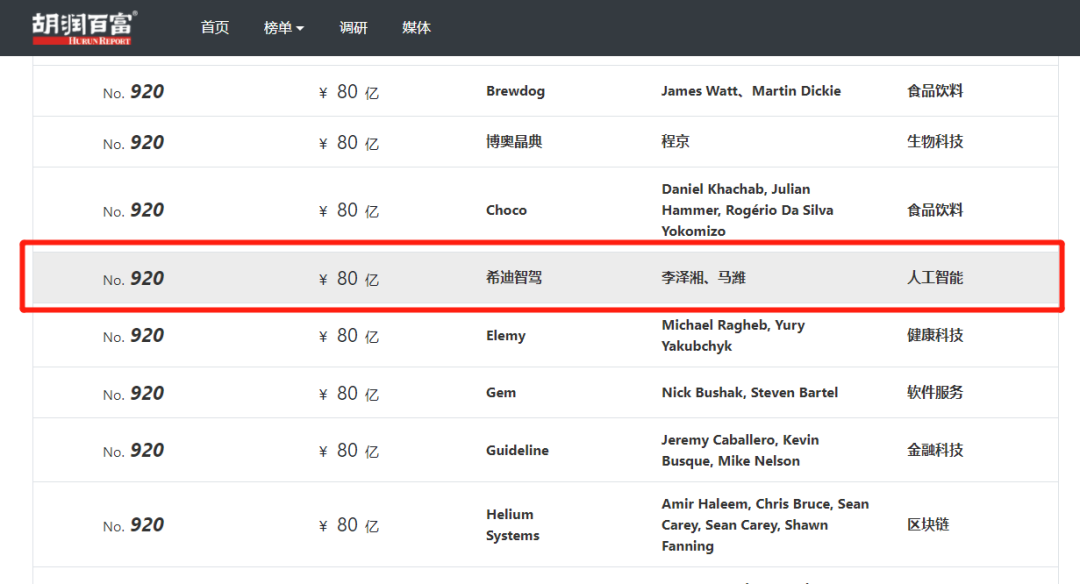The height and width of the screenshot is (584, 1080).
Task: Click No. 920 rank in 希迪智驾 row
Action: pyautogui.click(x=133, y=278)
